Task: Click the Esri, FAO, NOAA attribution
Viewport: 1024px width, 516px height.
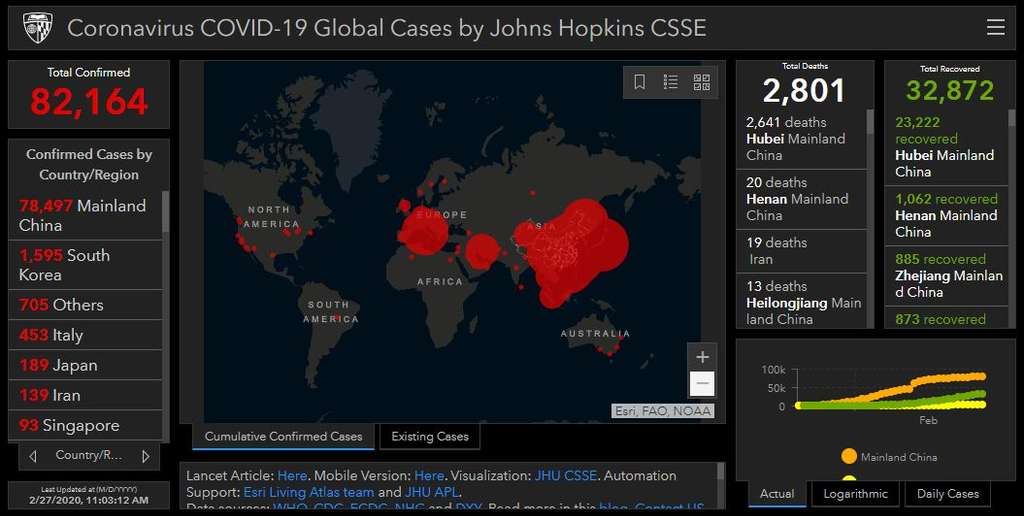Action: (663, 411)
